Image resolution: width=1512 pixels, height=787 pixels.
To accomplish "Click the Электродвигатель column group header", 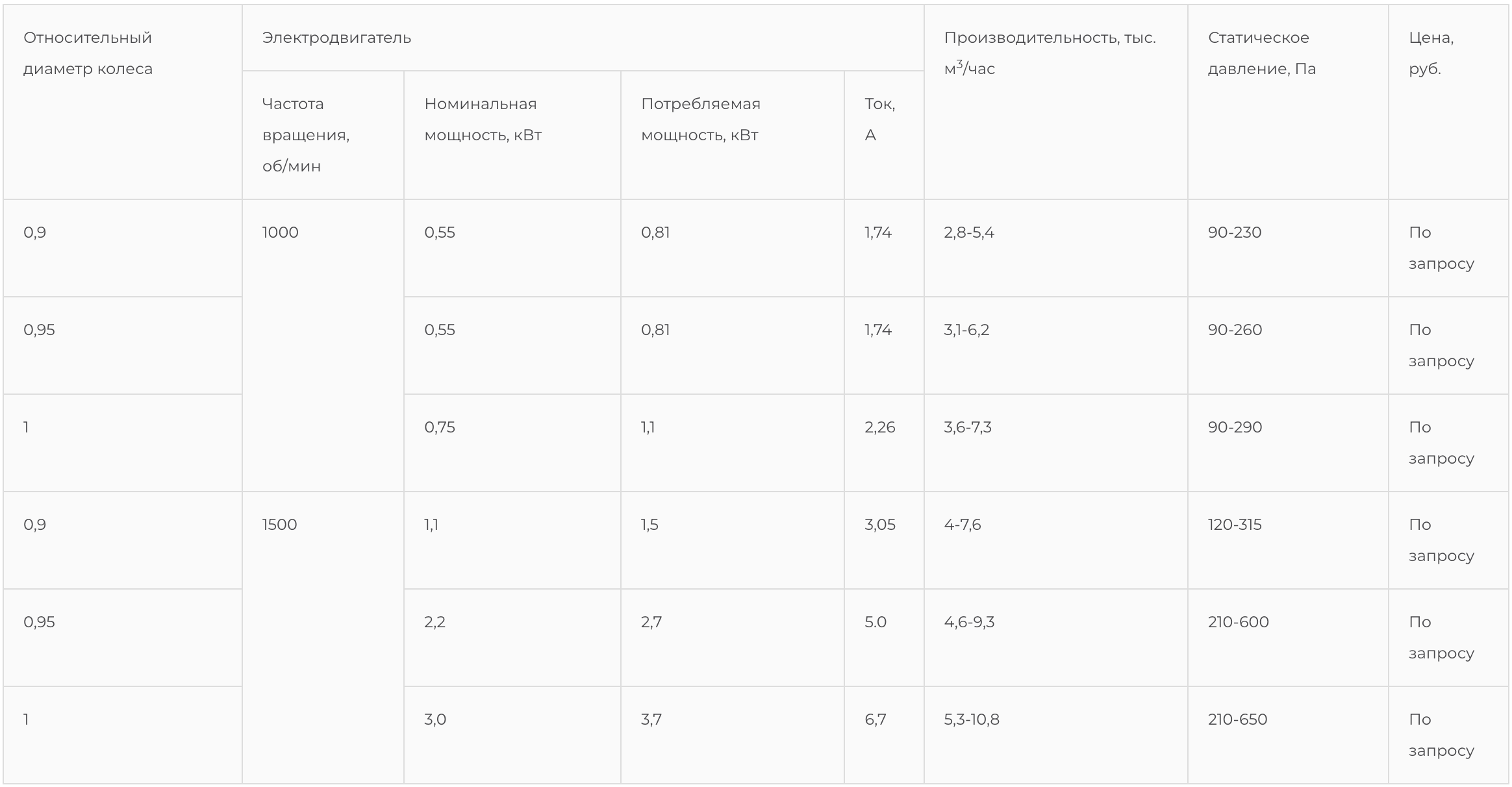I will [x=336, y=38].
